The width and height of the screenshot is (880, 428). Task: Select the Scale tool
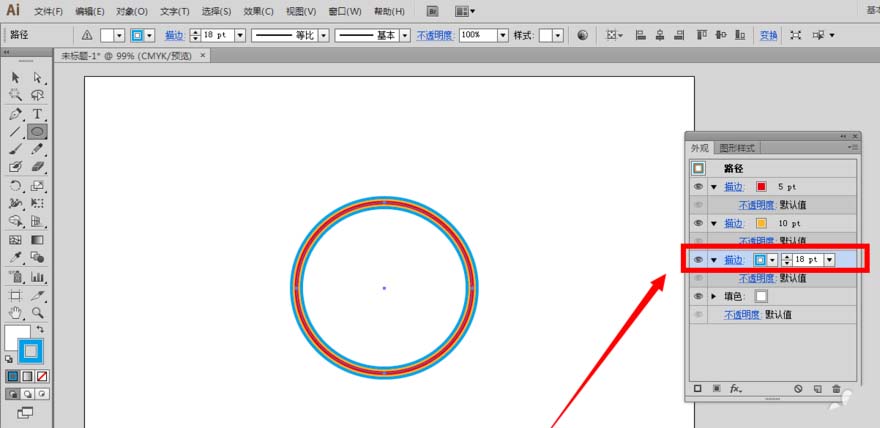pos(38,186)
